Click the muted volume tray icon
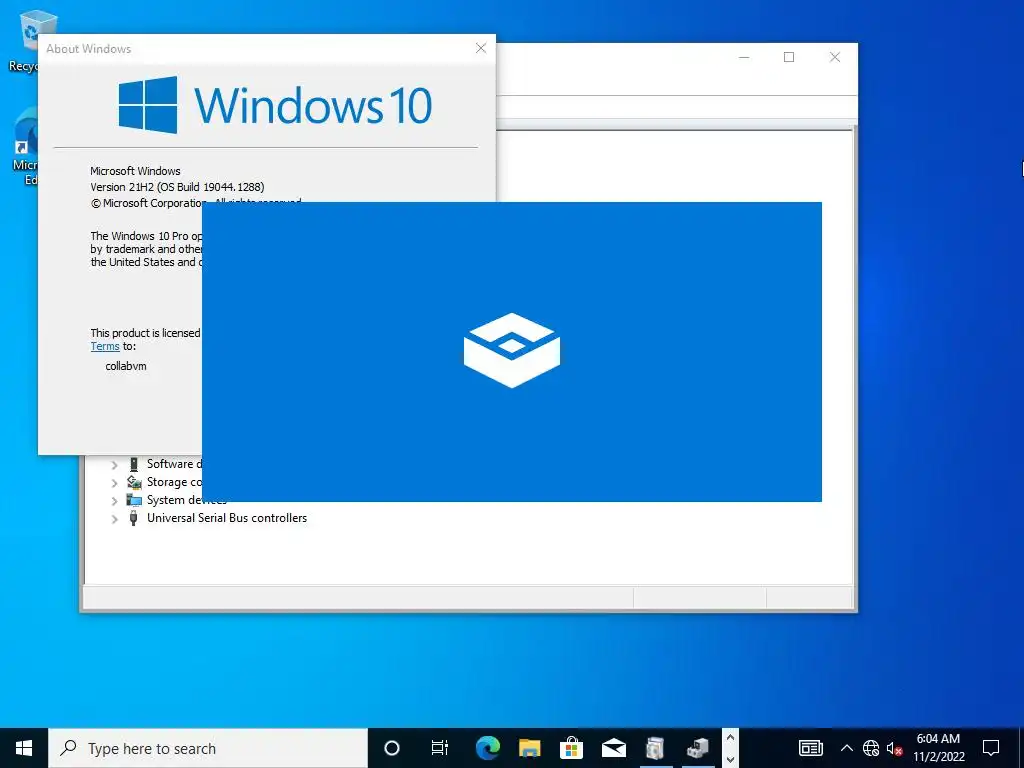Image resolution: width=1024 pixels, height=768 pixels. point(894,748)
